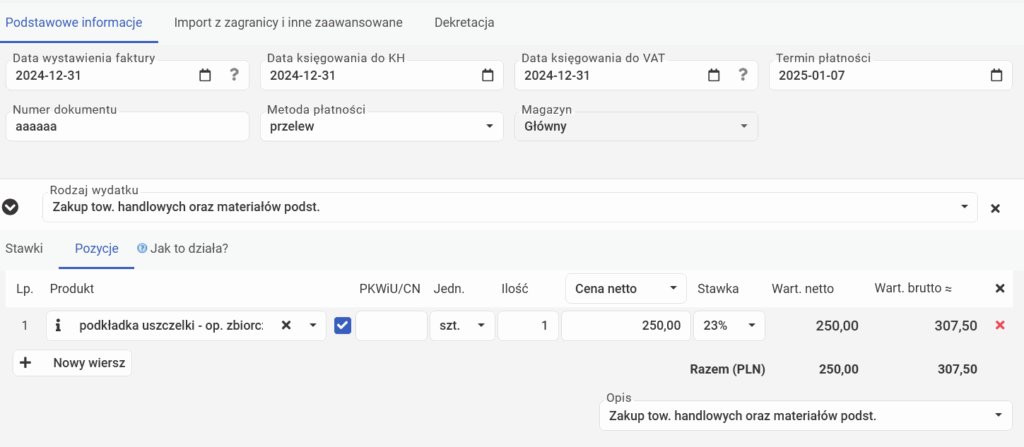Add a new row with Nowy wiersz
The height and width of the screenshot is (447, 1024).
click(x=72, y=363)
